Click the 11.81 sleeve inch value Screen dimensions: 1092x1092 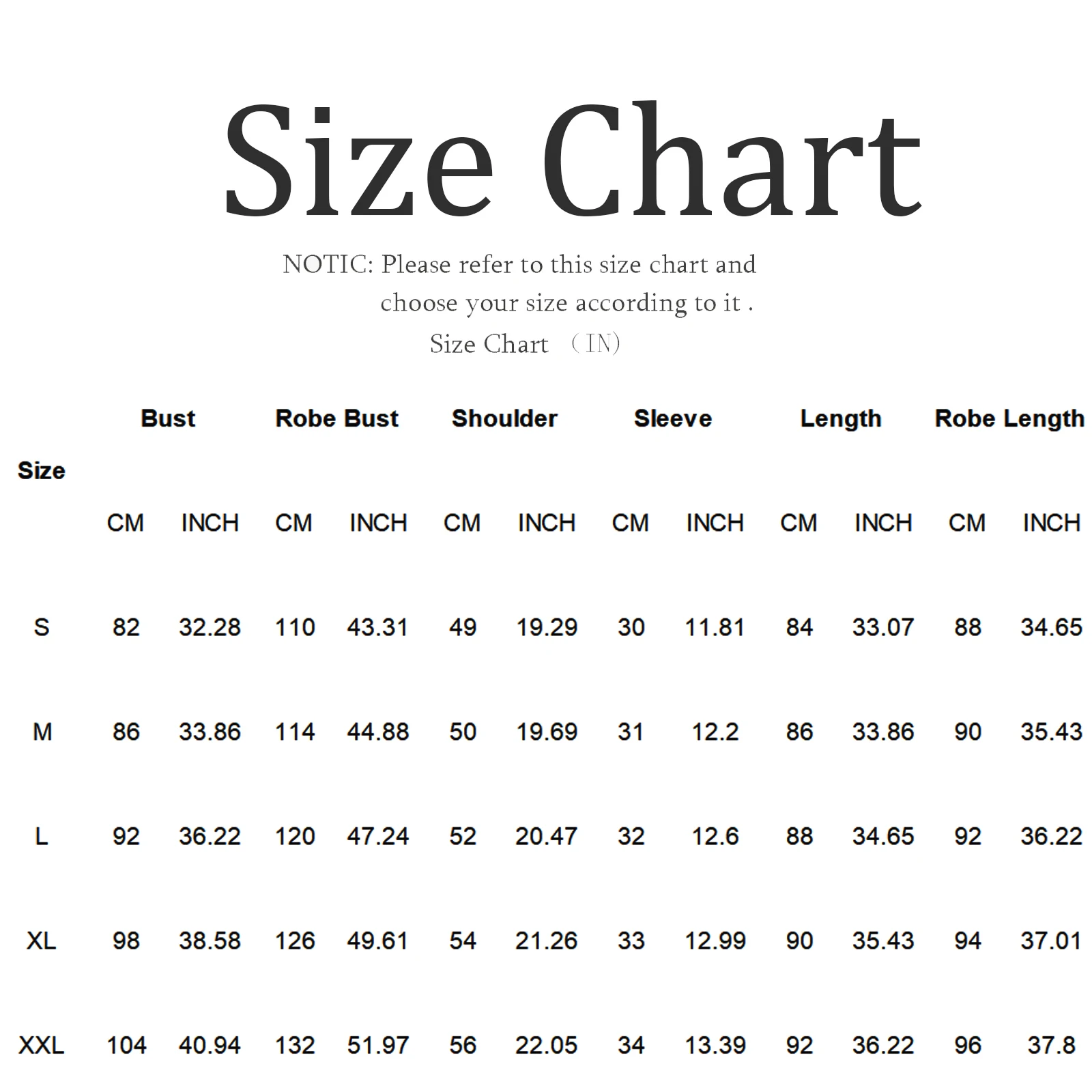tap(715, 627)
